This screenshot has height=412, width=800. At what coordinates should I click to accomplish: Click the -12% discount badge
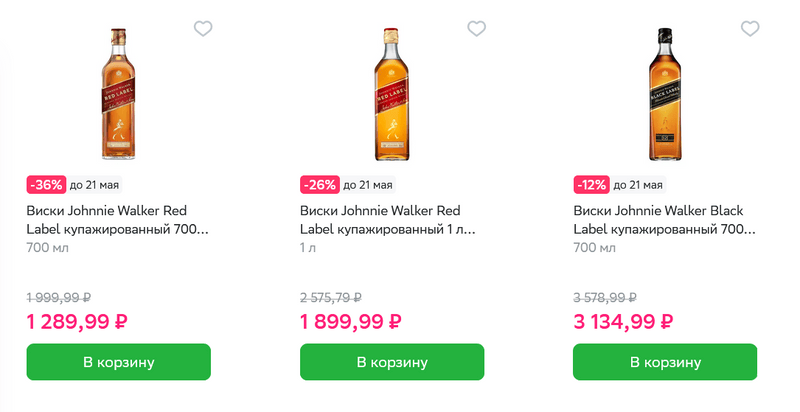point(593,185)
